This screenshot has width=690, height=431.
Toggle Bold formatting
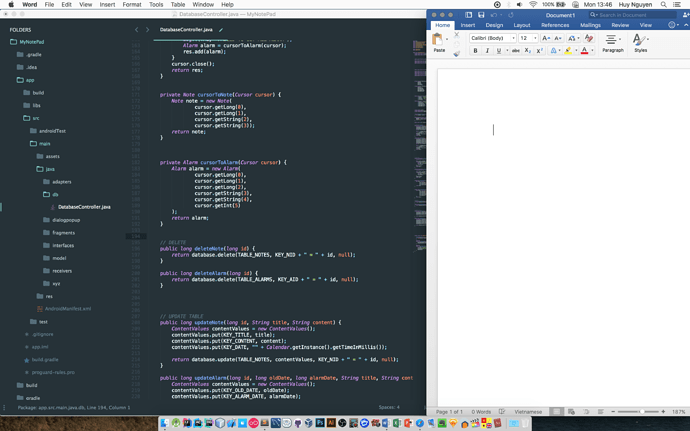tap(475, 51)
